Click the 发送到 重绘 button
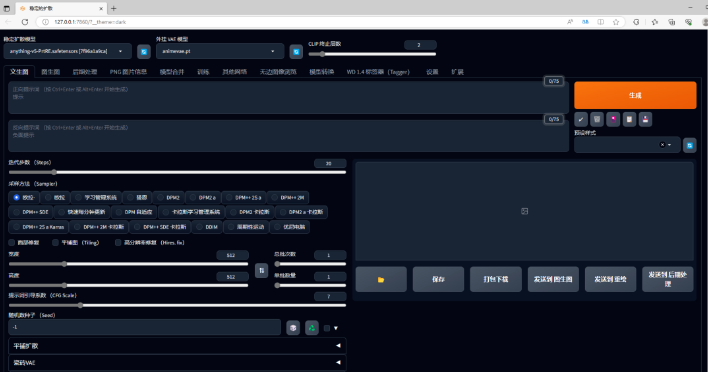Screen dimensions: 708x372 click(610, 279)
